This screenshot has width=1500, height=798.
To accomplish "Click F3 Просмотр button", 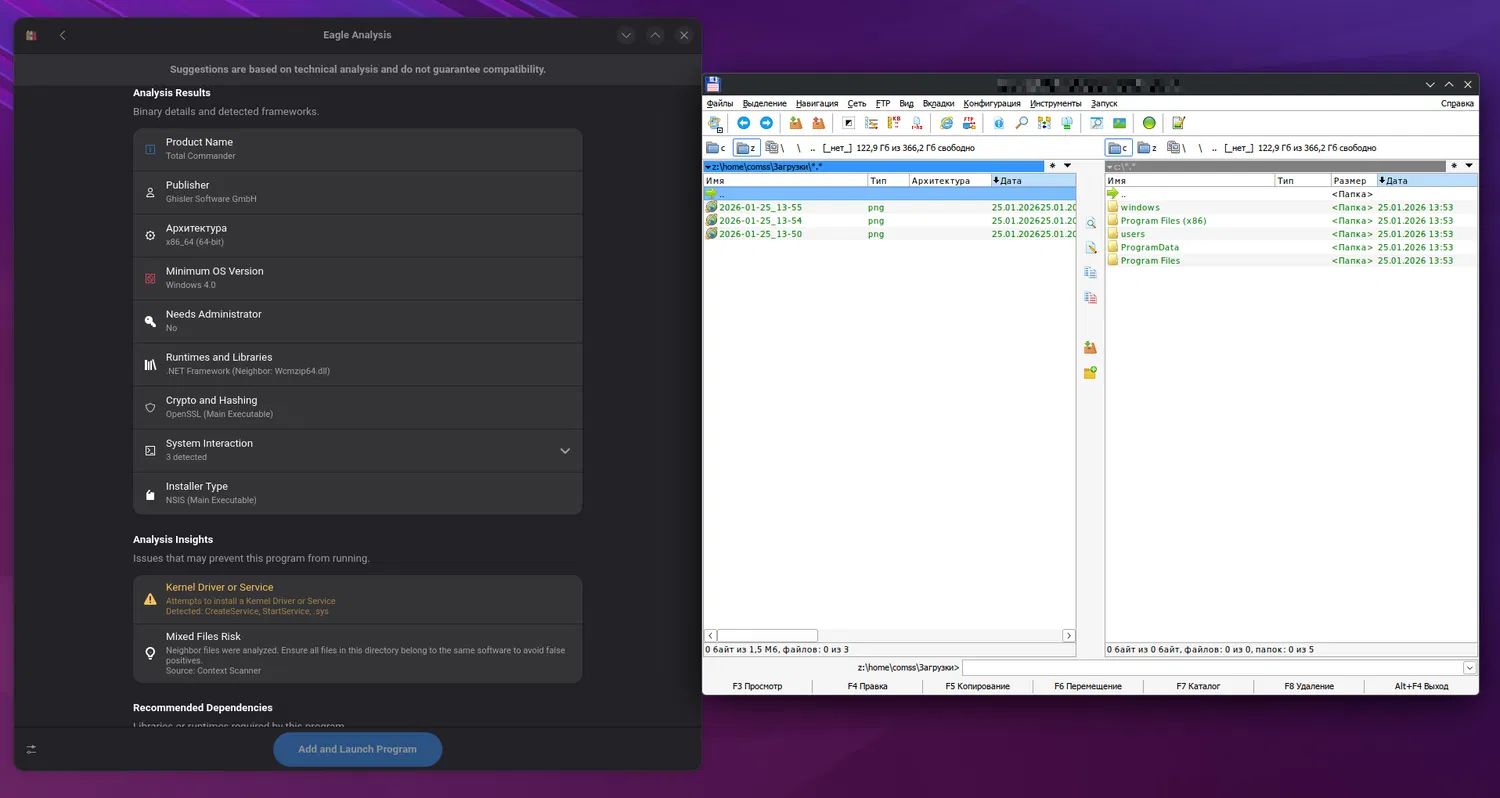I will tap(758, 686).
